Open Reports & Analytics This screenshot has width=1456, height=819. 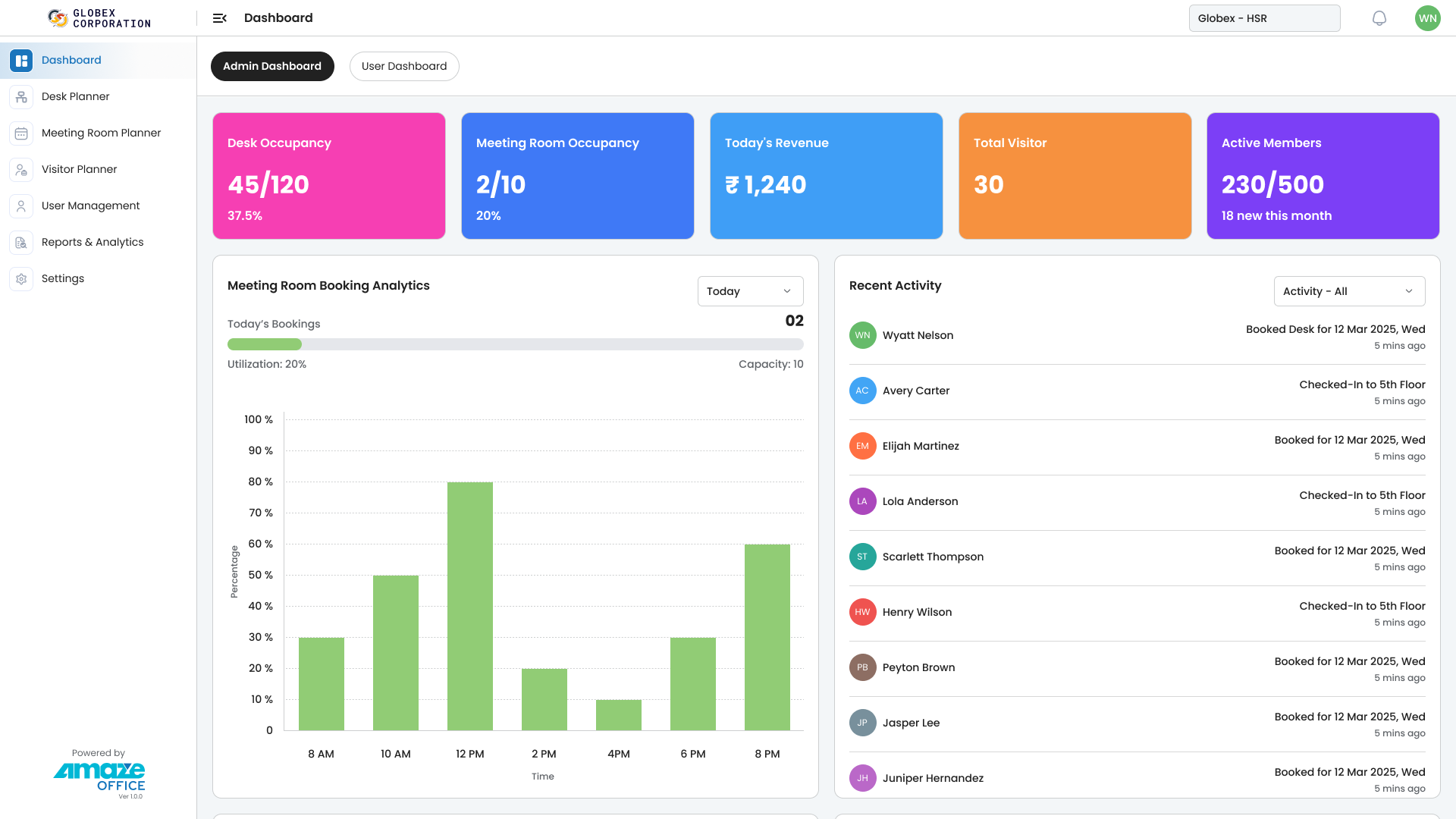[x=93, y=242]
